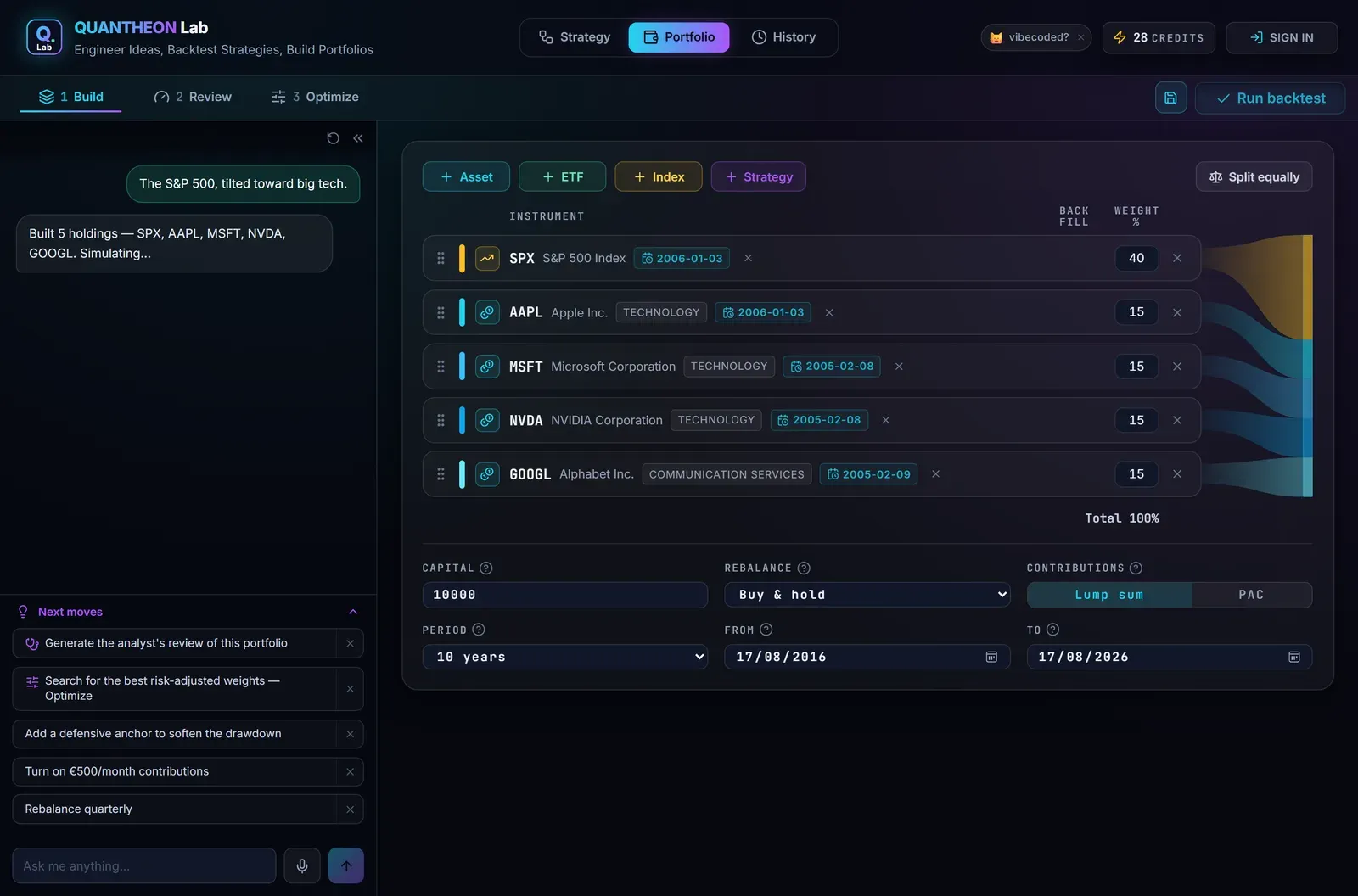This screenshot has height=896, width=1358.
Task: Open the History tab
Action: [783, 37]
